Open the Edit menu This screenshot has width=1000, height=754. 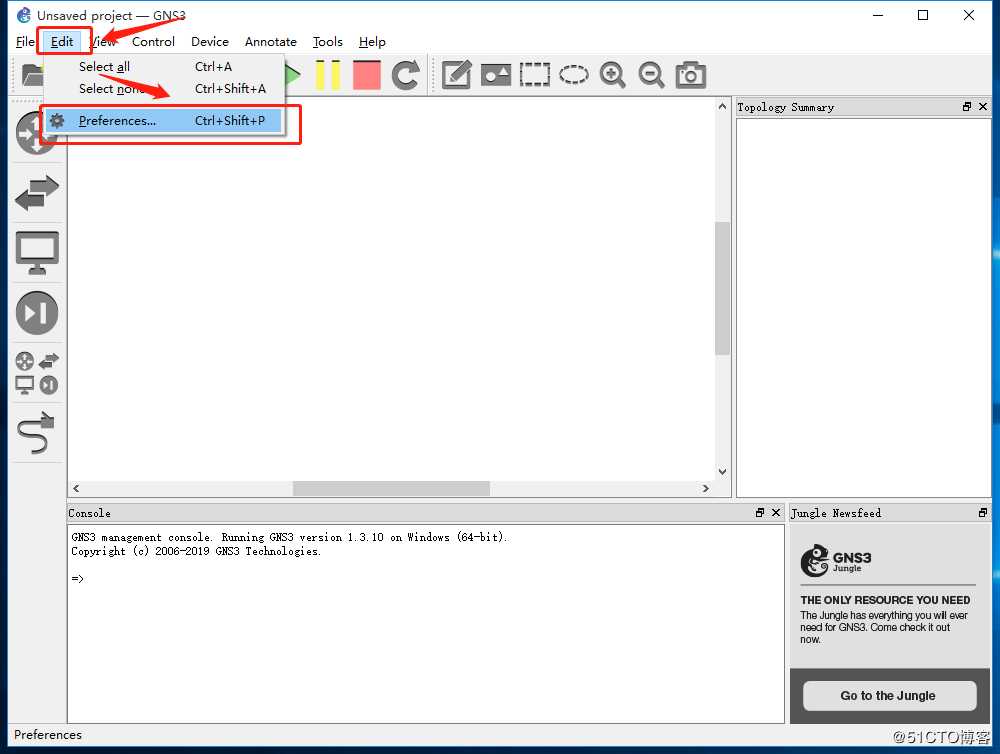(x=62, y=41)
